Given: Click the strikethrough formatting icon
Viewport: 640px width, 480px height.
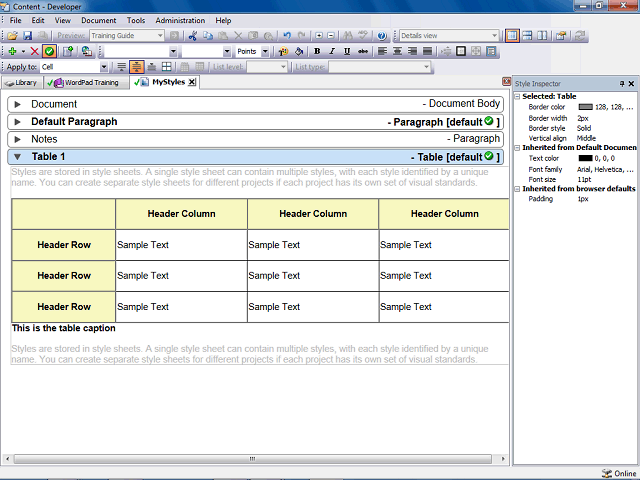Looking at the screenshot, I should (362, 51).
